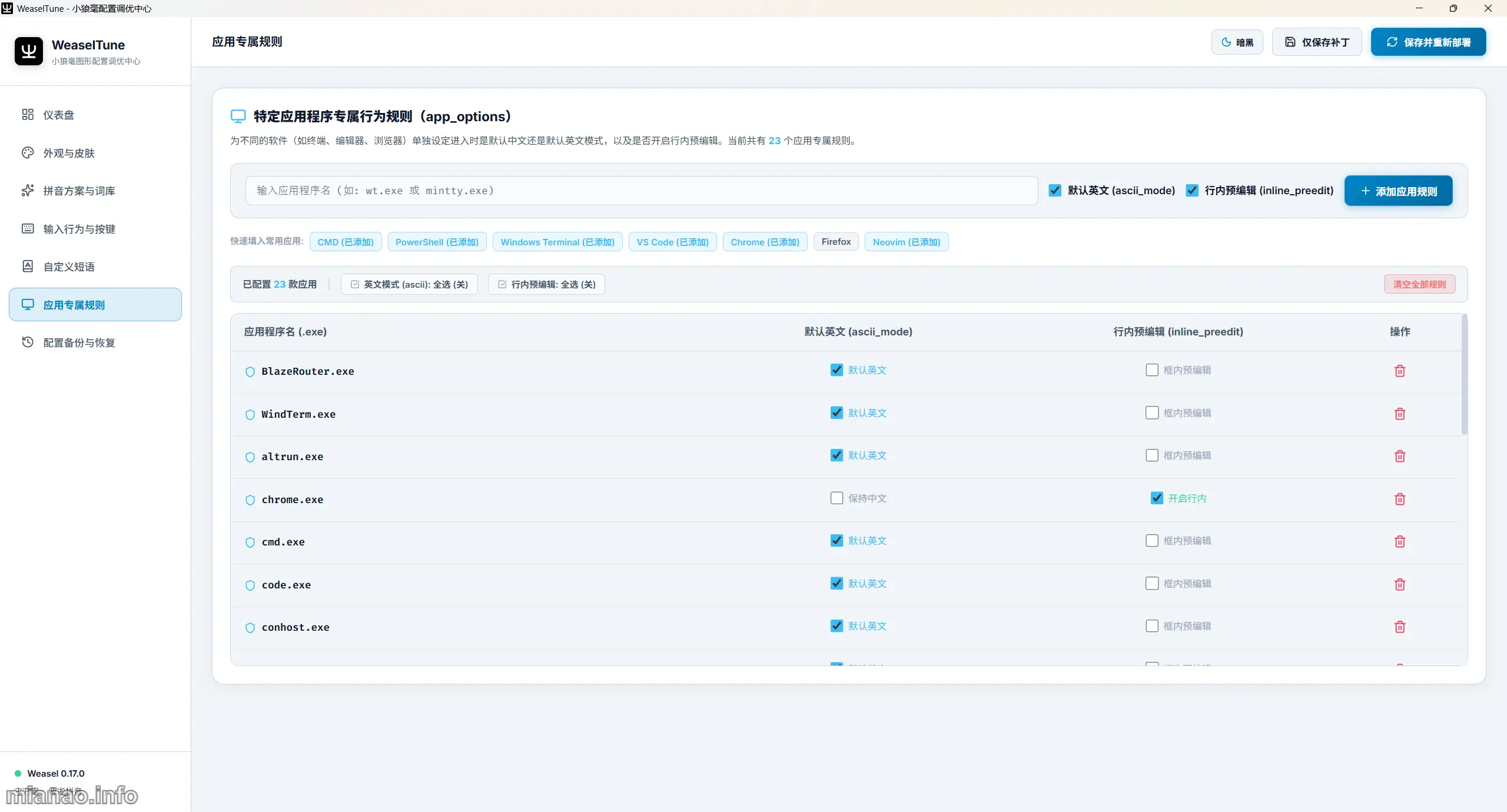This screenshot has width=1507, height=812.
Task: Toggle 默认英文 (ascii_mode) checkbox in add form
Action: click(1055, 191)
